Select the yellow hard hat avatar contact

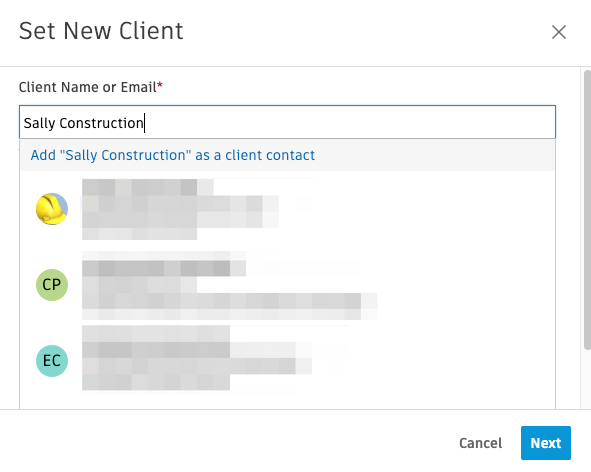point(52,209)
